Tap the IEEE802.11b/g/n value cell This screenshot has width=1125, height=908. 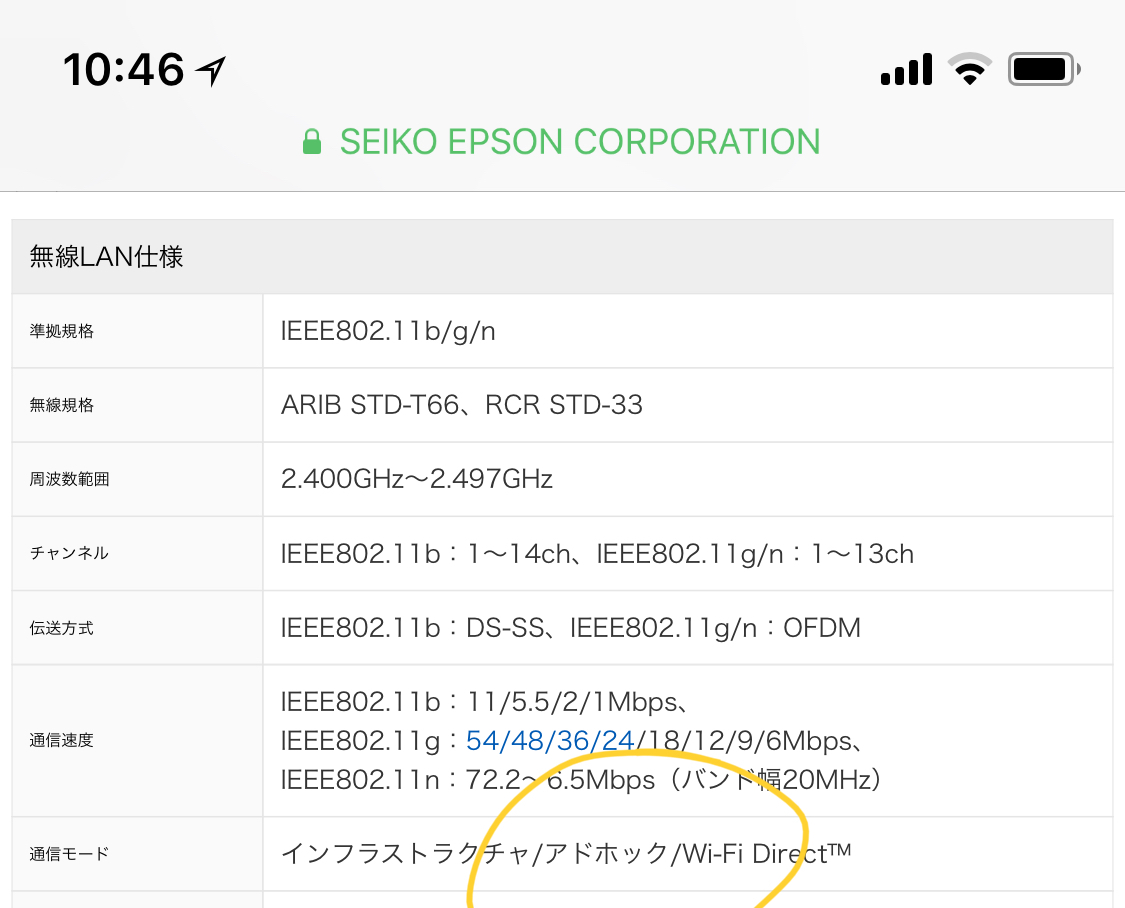(x=388, y=331)
